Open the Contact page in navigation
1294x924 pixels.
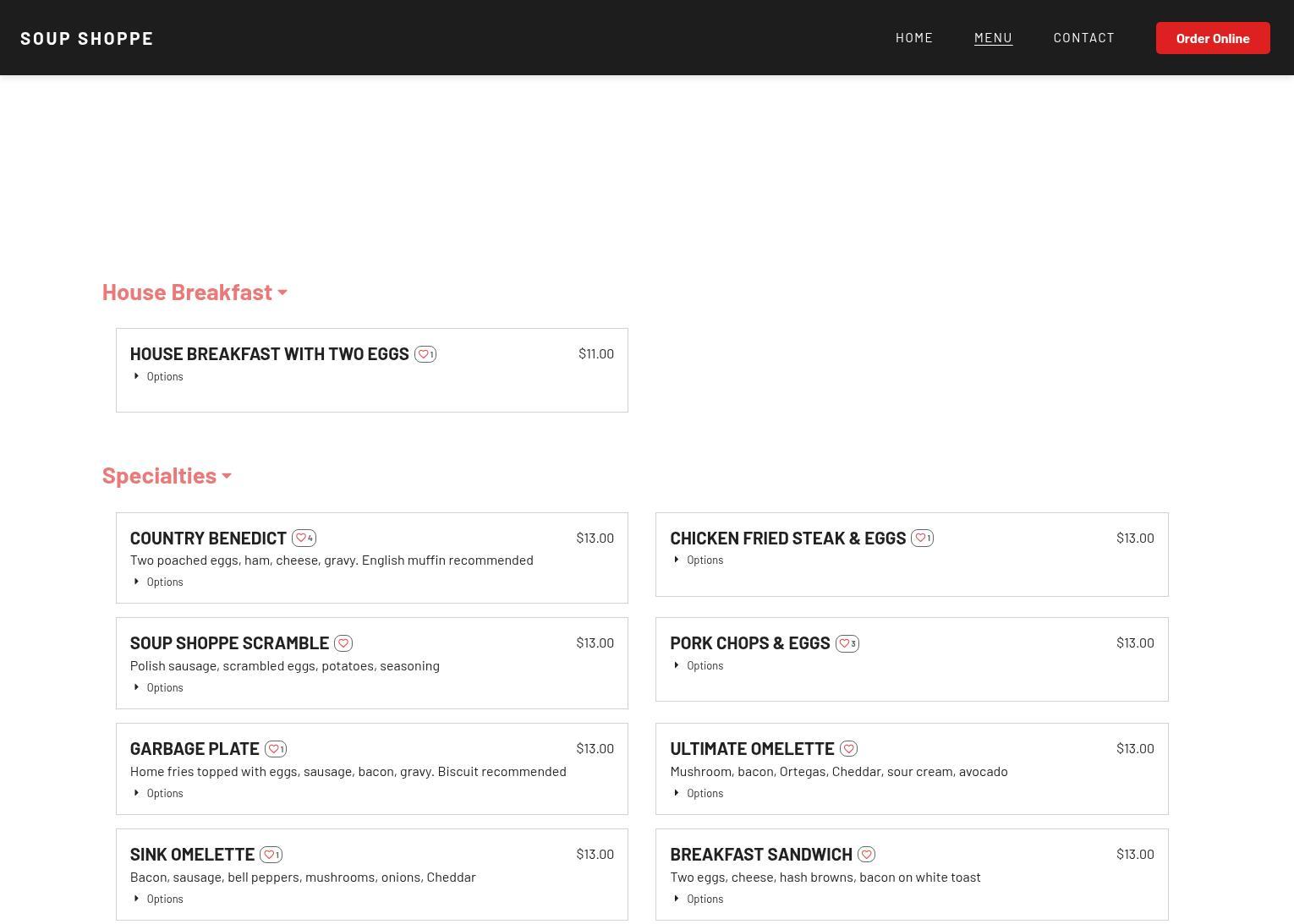coord(1083,38)
